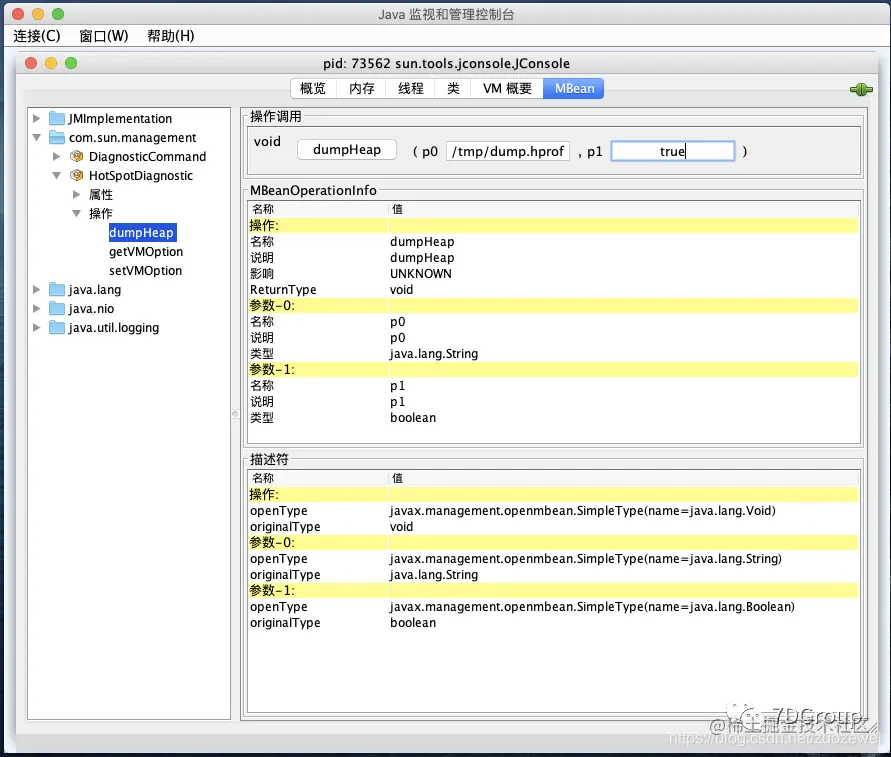Select getVMOption in the tree
This screenshot has height=757, width=891.
pos(146,251)
